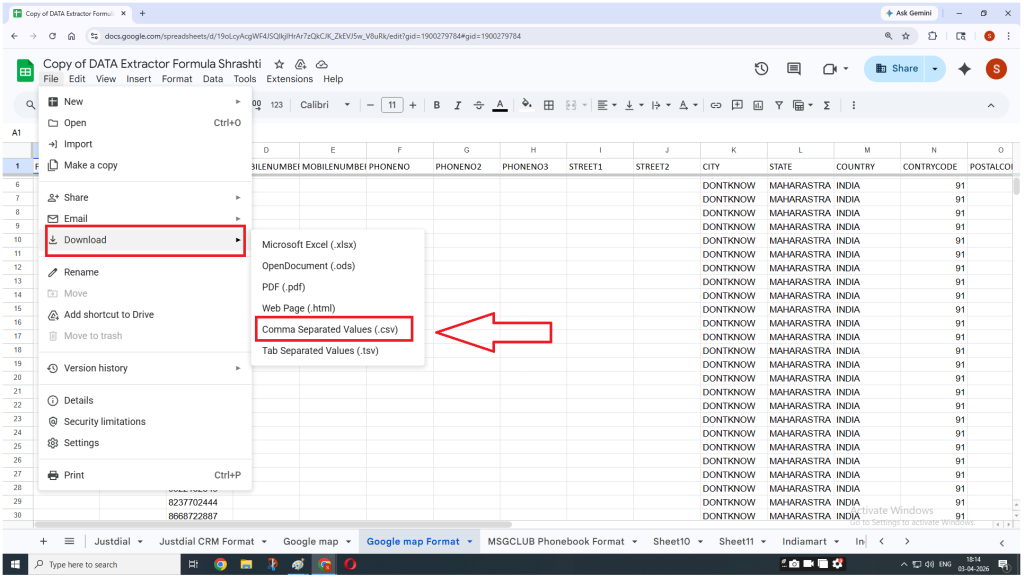Click the borders icon in toolbar
Screen dimensions: 1024x577
tap(548, 105)
